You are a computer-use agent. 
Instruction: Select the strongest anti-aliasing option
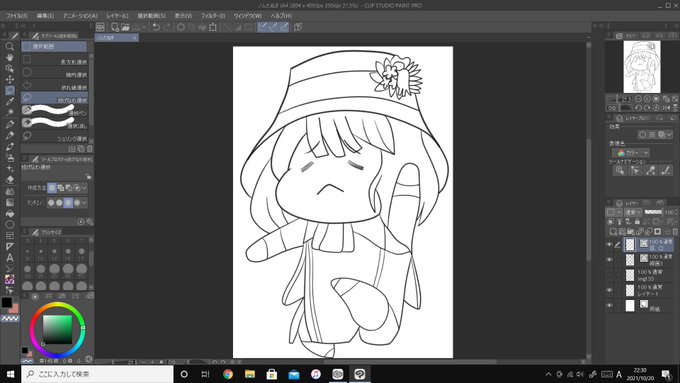77,203
